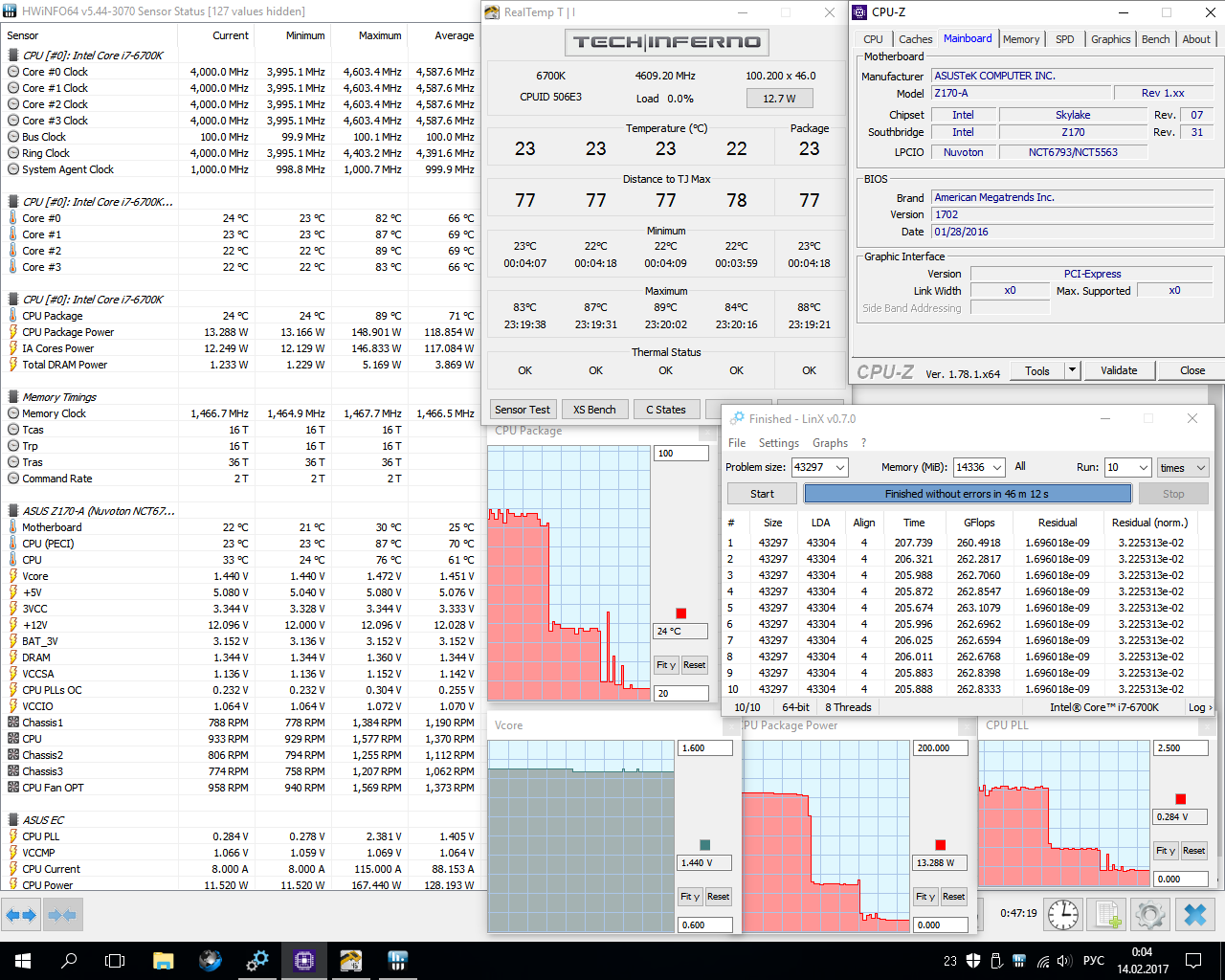The width and height of the screenshot is (1225, 980).
Task: Click HWiNFO expand-columns blue arrows icon
Action: [21, 916]
